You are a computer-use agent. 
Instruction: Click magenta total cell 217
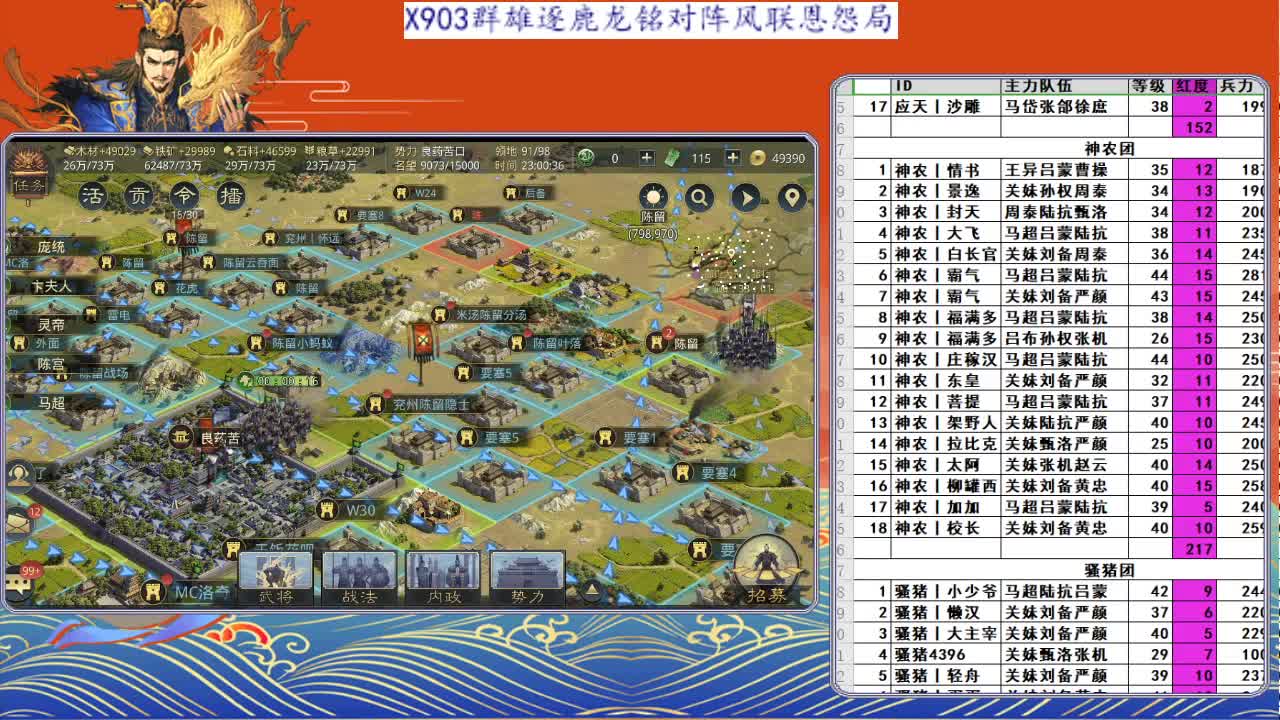pos(1194,548)
